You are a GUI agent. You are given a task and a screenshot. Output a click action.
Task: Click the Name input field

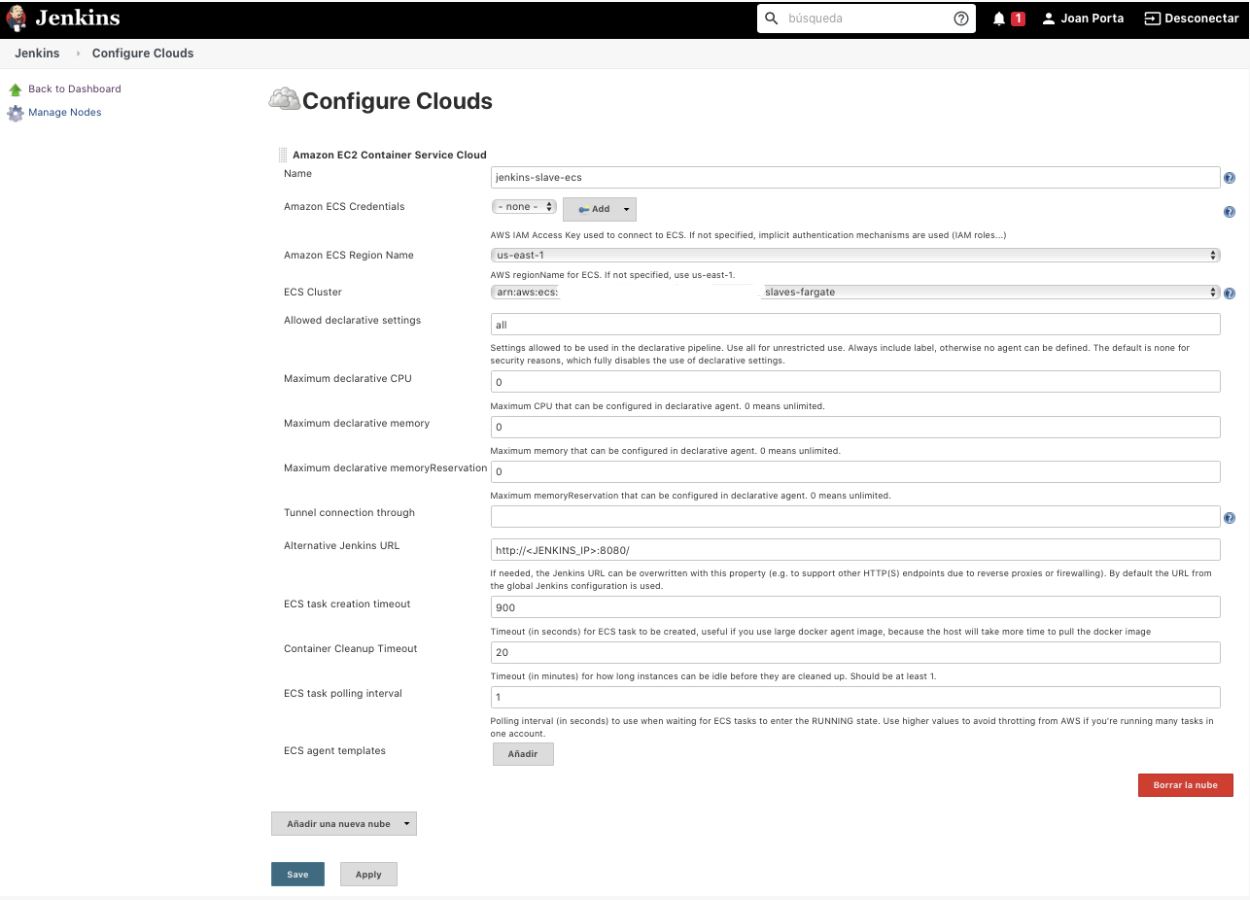(x=856, y=178)
